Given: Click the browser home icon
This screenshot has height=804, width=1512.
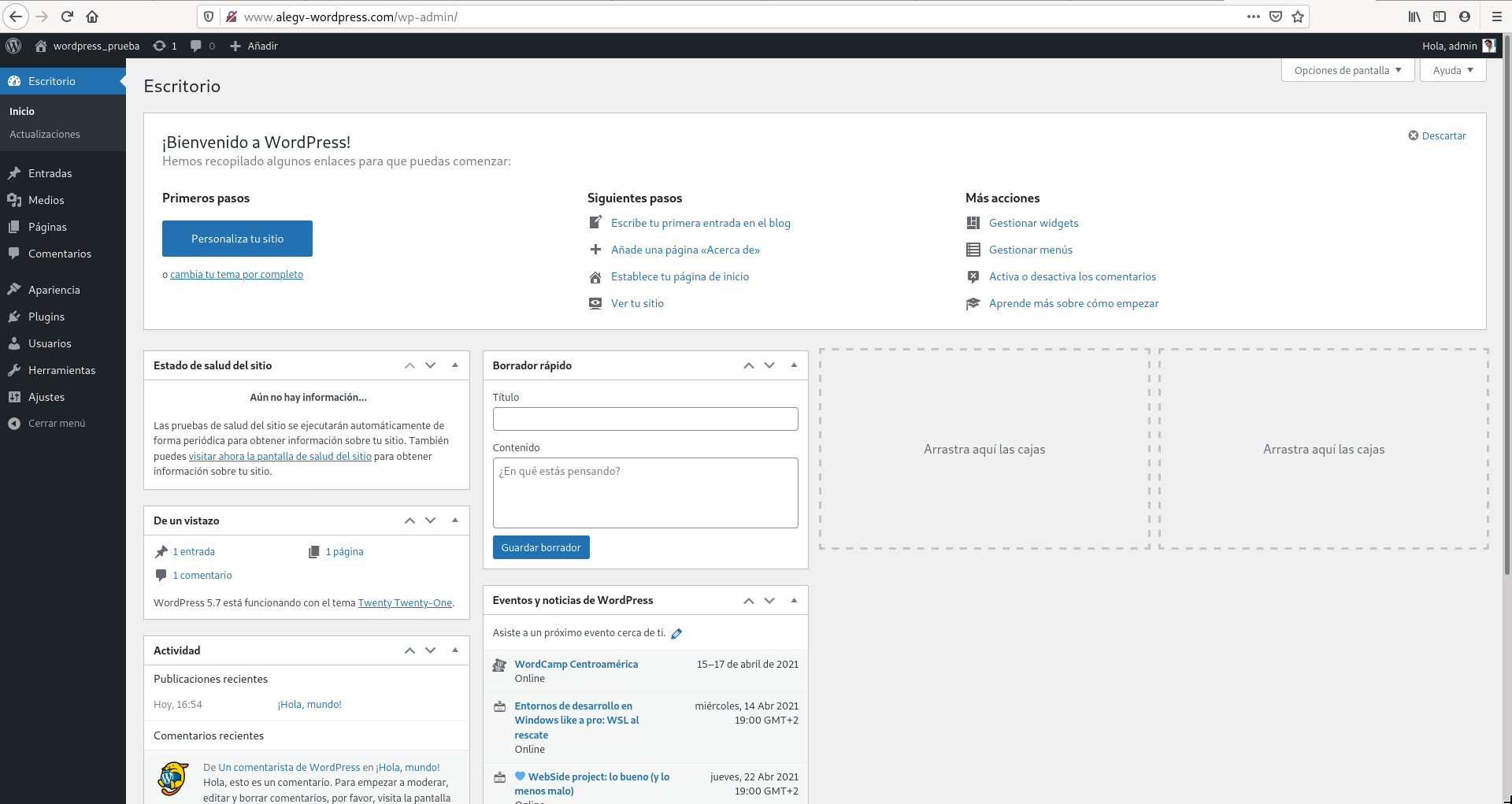Looking at the screenshot, I should [92, 17].
